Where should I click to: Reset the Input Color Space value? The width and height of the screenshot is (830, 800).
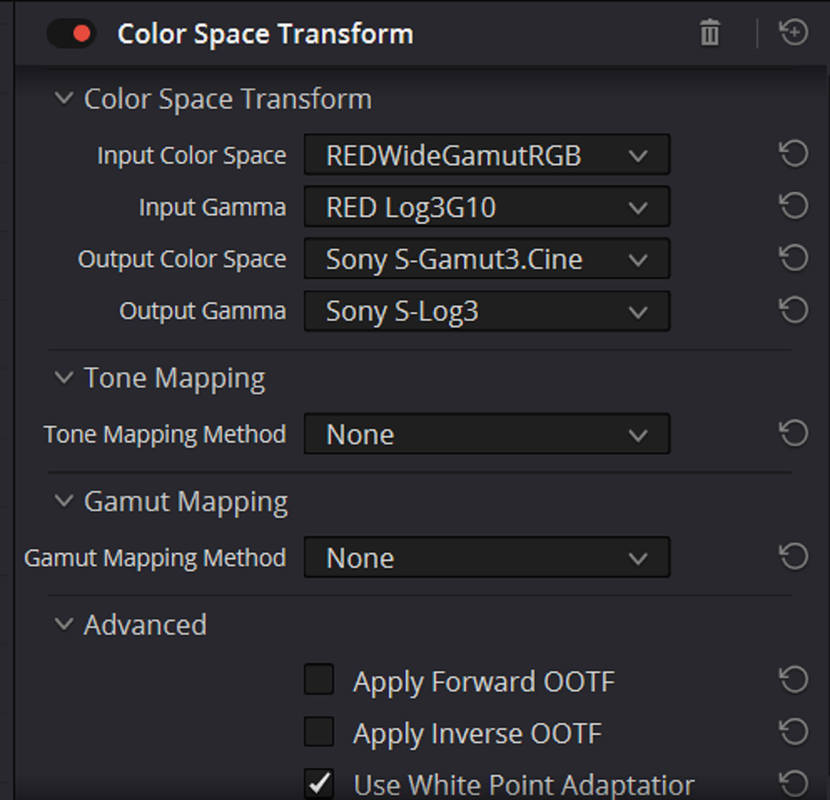click(793, 154)
